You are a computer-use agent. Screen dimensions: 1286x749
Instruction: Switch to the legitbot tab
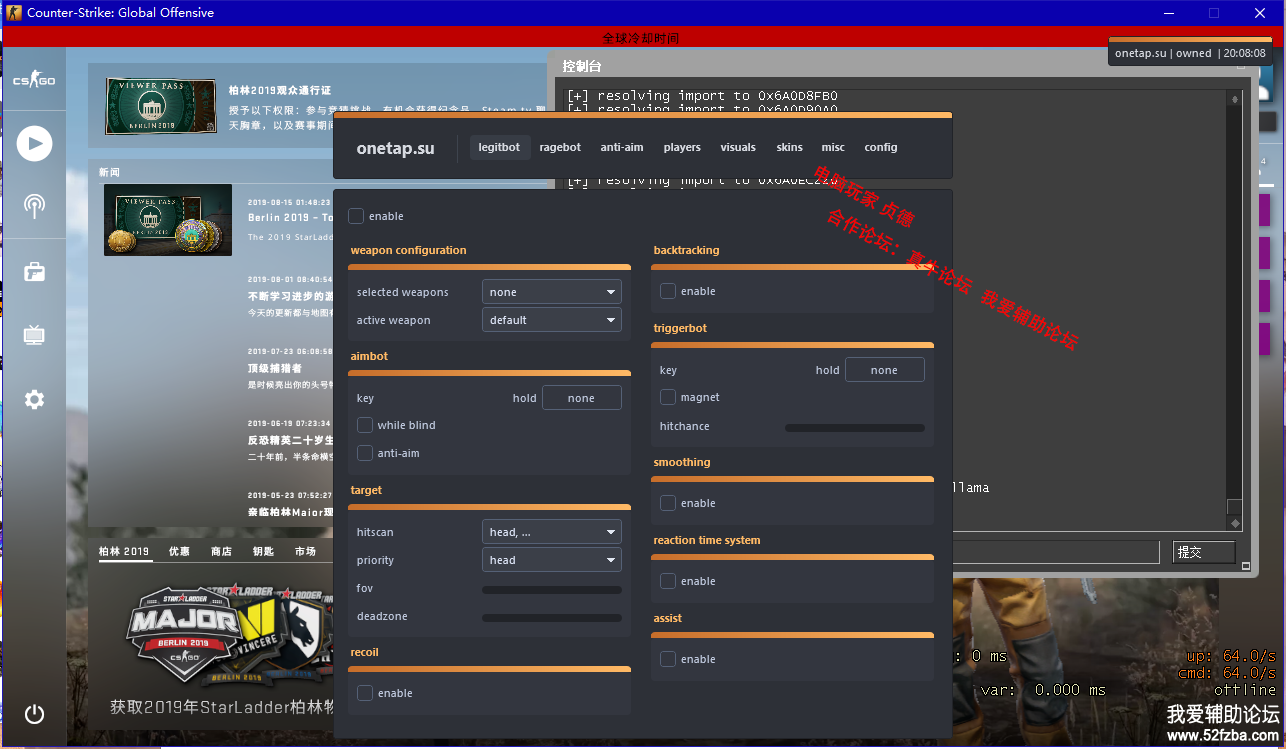point(500,147)
